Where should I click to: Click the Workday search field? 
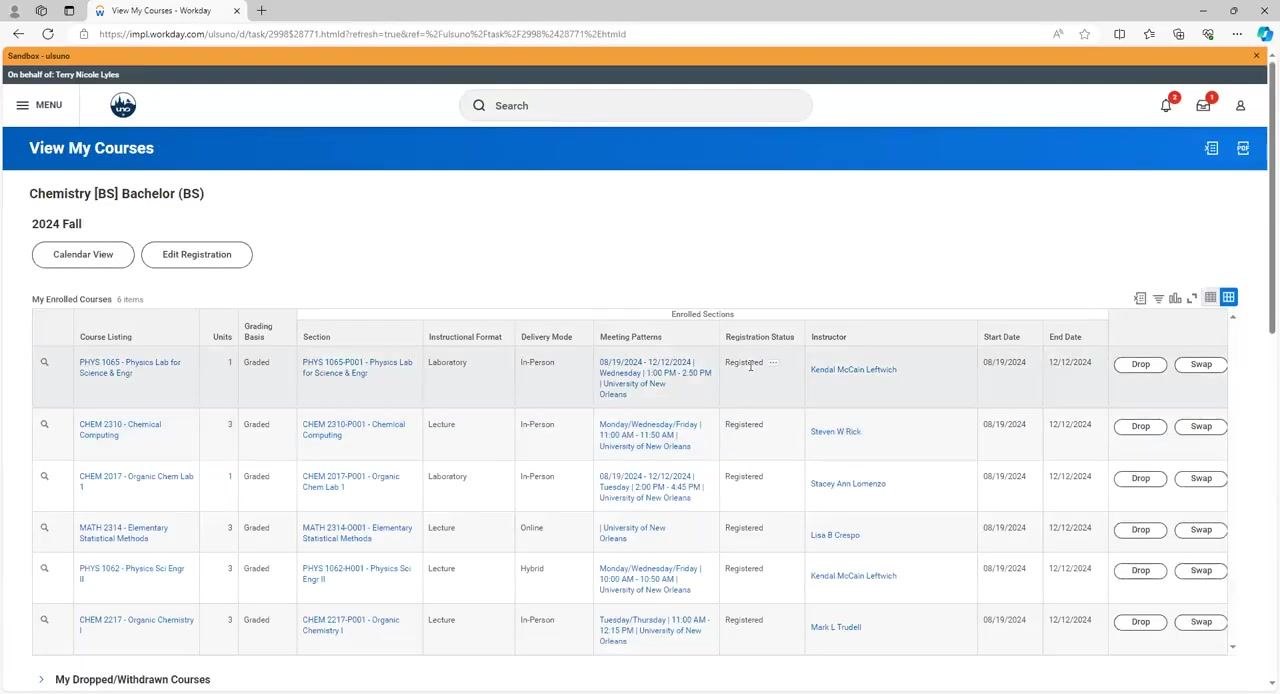[636, 105]
